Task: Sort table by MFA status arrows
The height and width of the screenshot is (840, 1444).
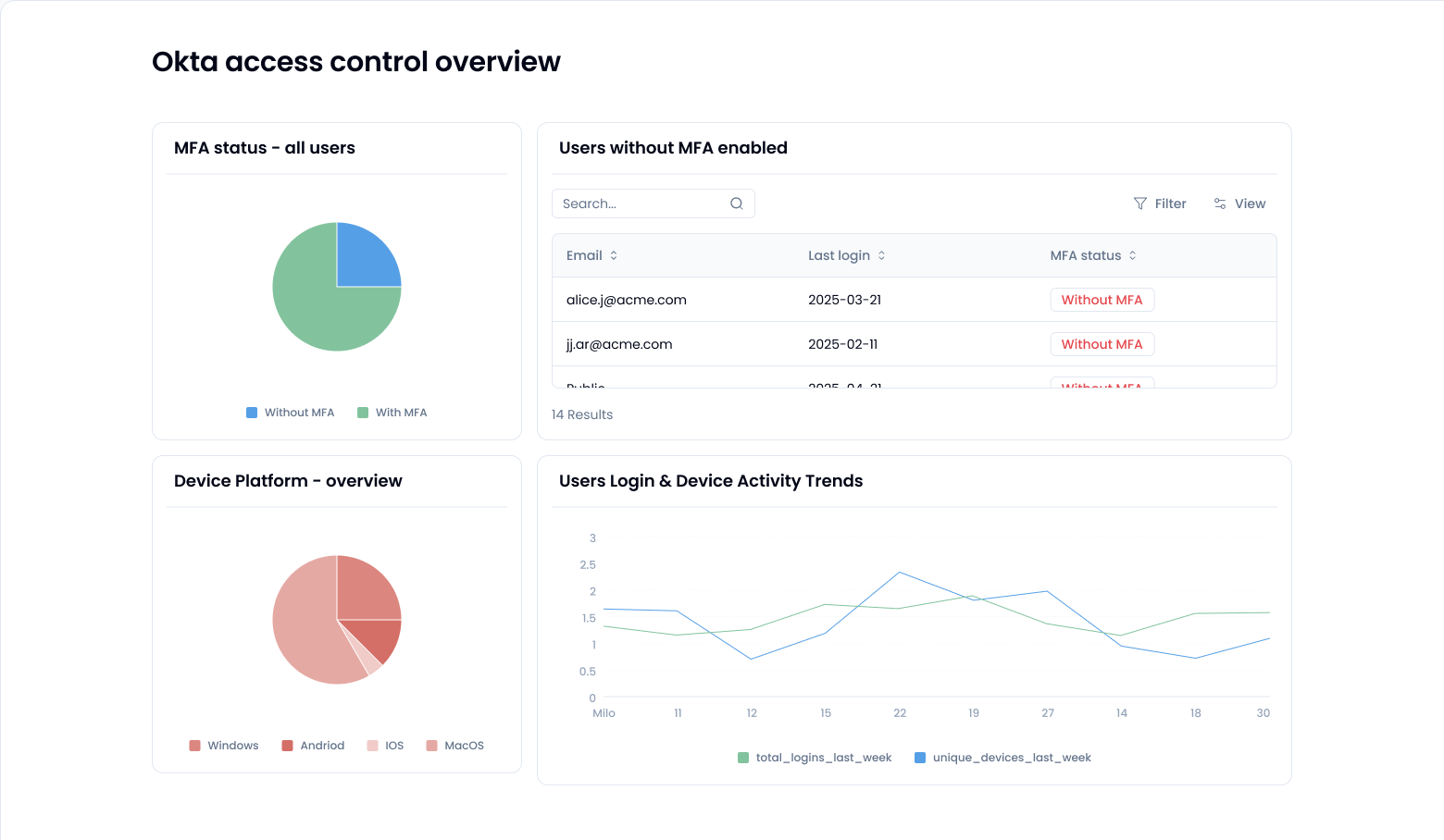Action: [x=1132, y=255]
